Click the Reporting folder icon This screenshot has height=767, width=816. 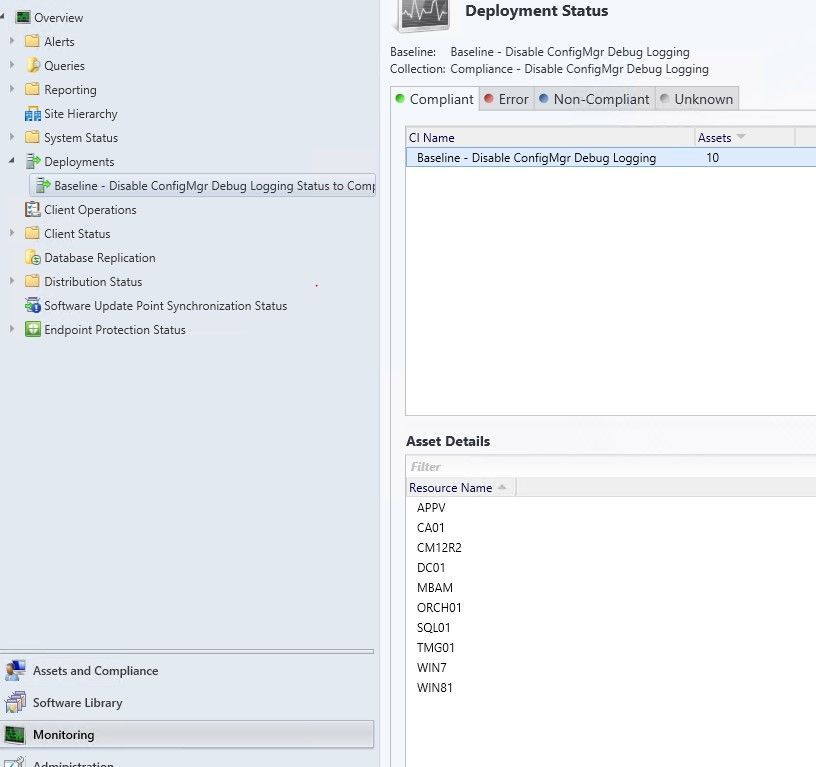[x=32, y=89]
